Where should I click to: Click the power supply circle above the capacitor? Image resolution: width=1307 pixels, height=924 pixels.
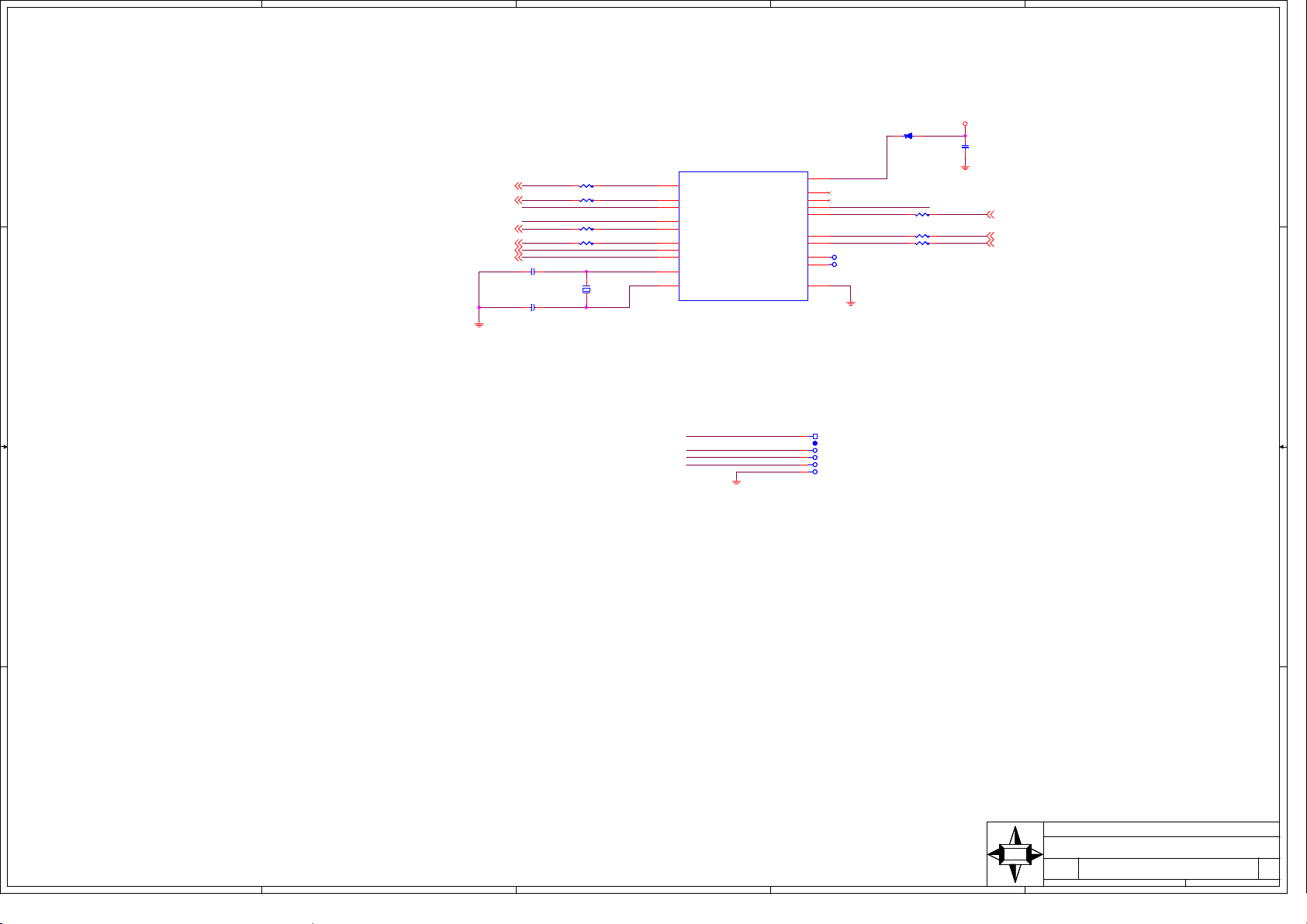pos(965,123)
